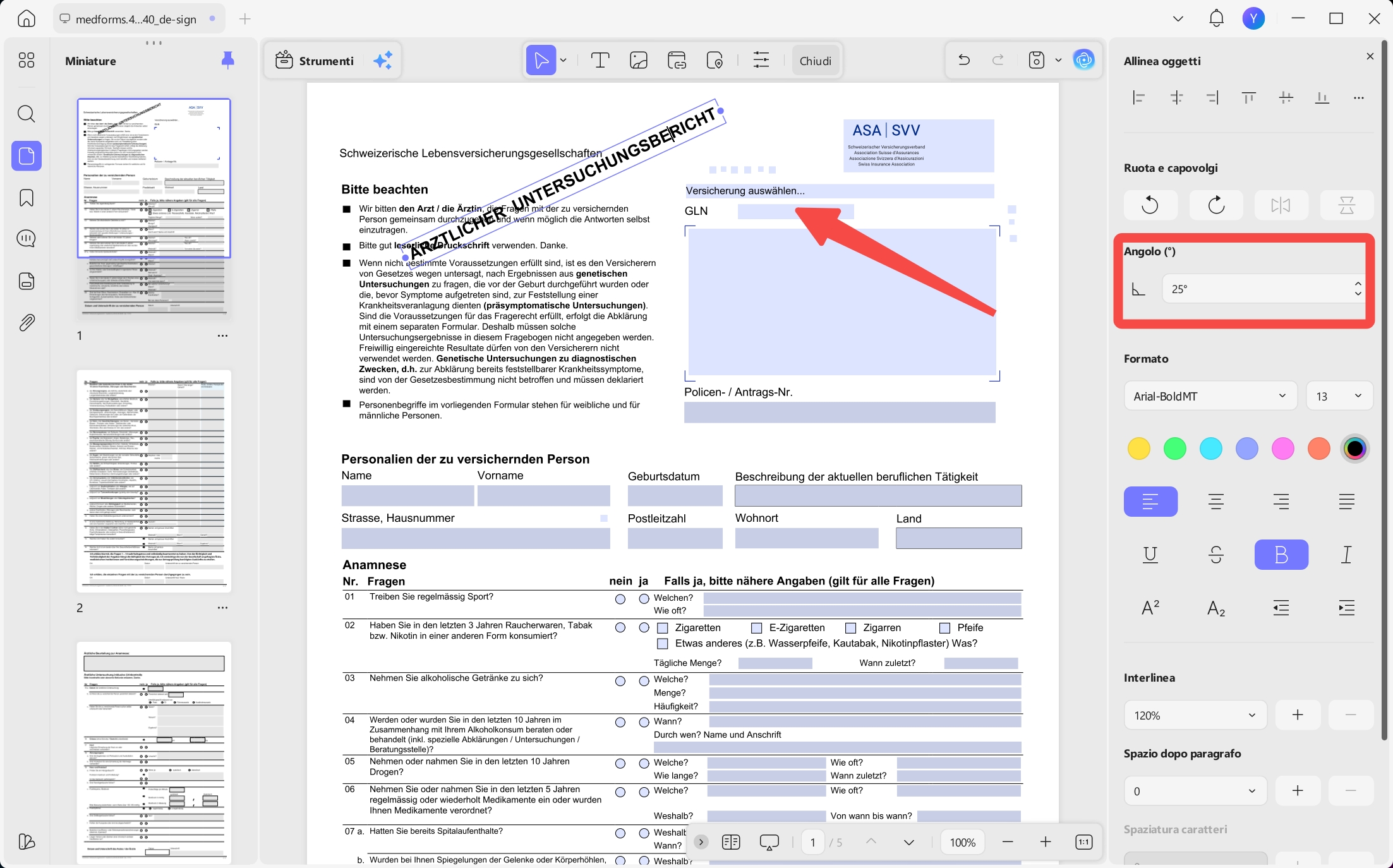Zoom in with the plus button

[x=1046, y=842]
